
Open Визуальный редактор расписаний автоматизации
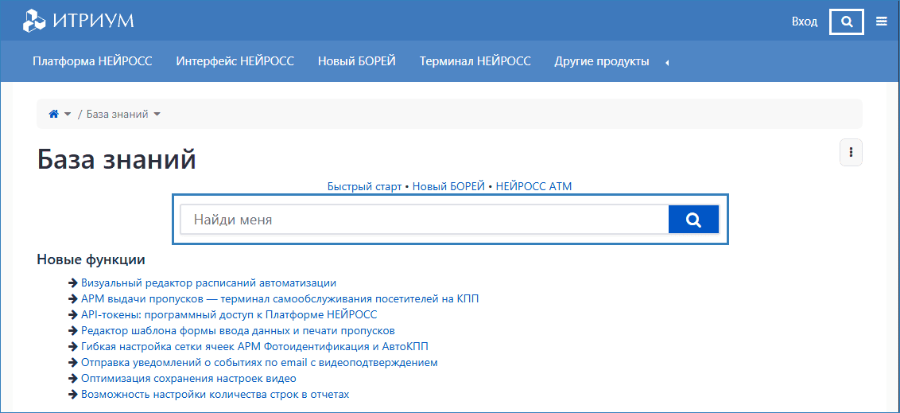208,283
